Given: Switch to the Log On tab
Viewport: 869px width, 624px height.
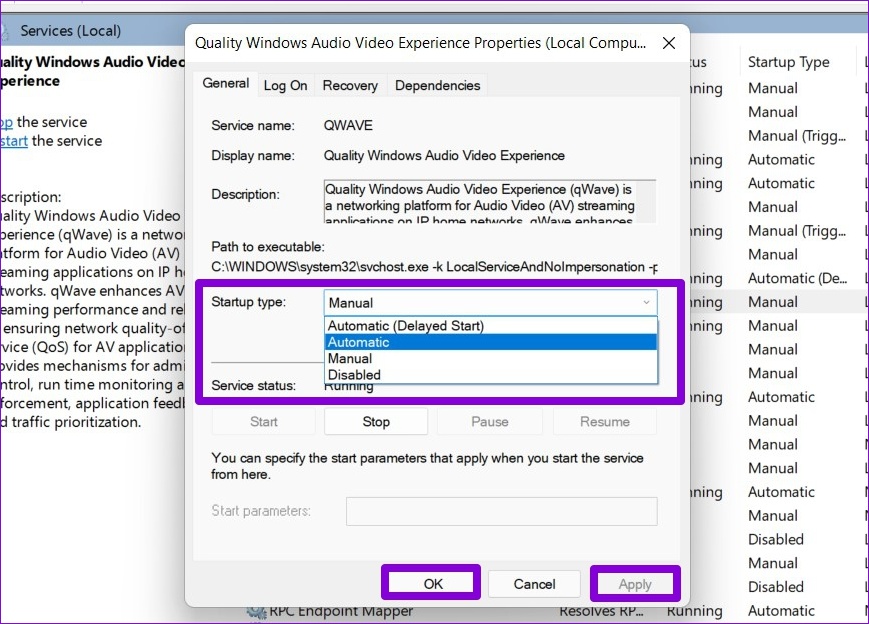Looking at the screenshot, I should [285, 85].
